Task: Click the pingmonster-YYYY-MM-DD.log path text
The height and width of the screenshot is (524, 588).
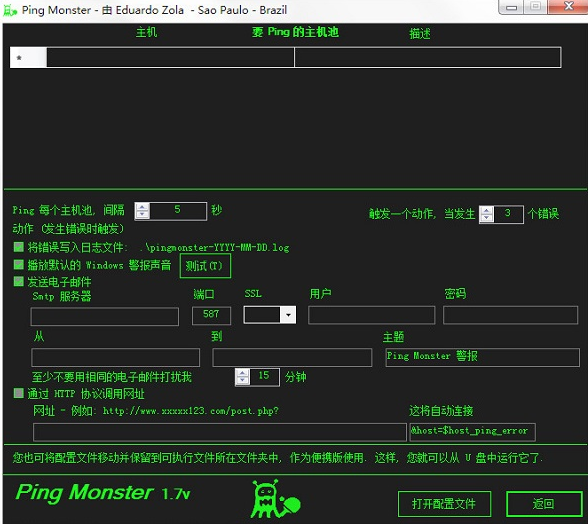Action: (214, 248)
